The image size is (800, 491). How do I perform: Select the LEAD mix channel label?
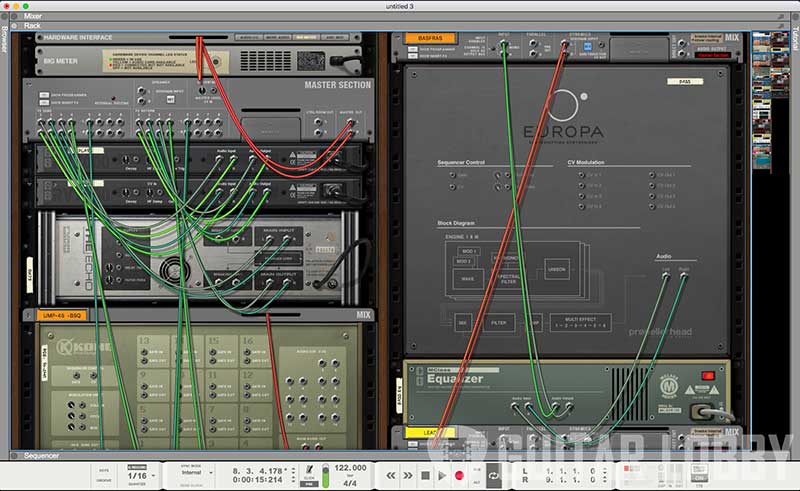[430, 433]
